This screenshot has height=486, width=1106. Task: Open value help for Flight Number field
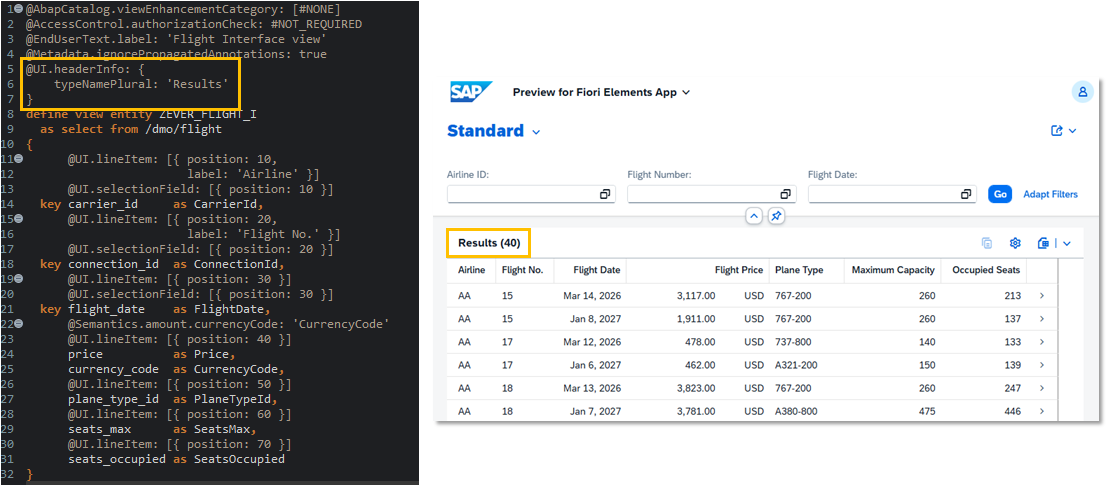pyautogui.click(x=785, y=194)
